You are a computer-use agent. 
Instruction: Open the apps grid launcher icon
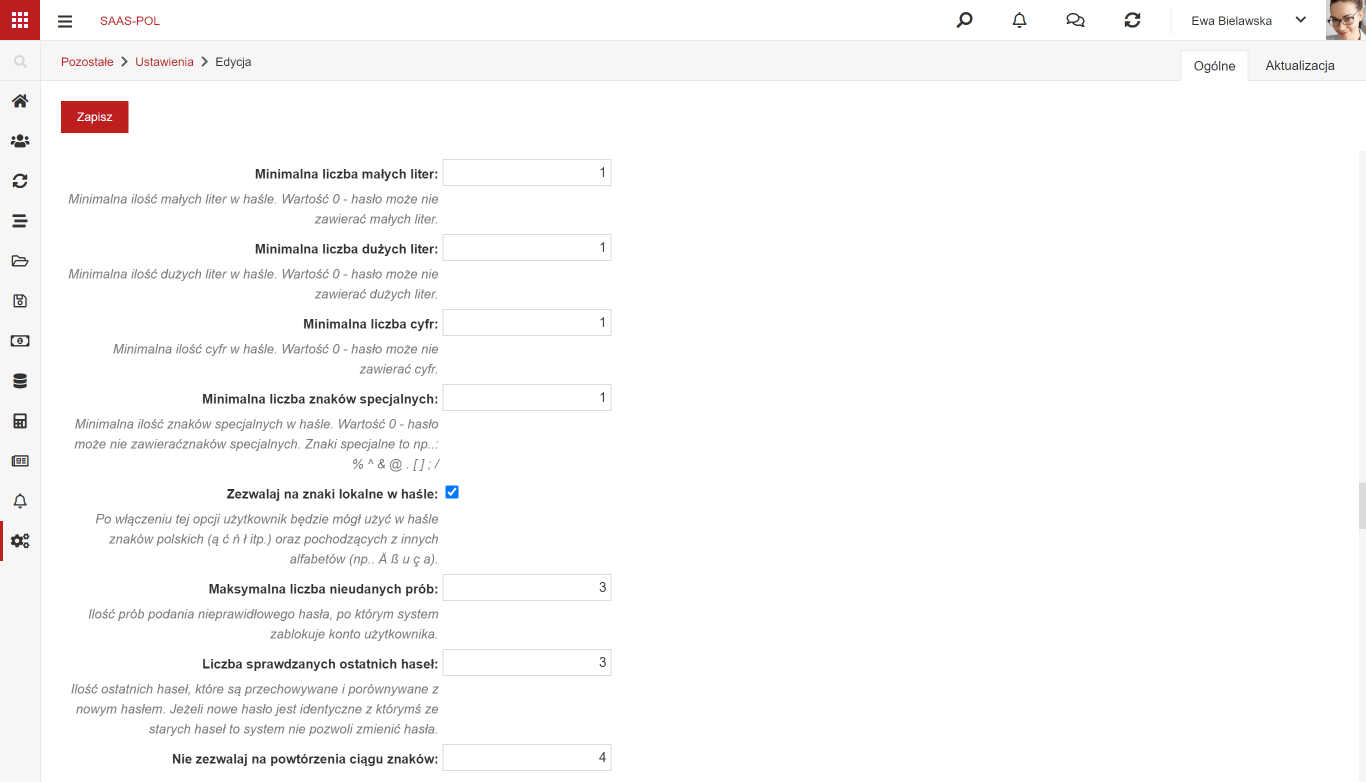pos(20,20)
